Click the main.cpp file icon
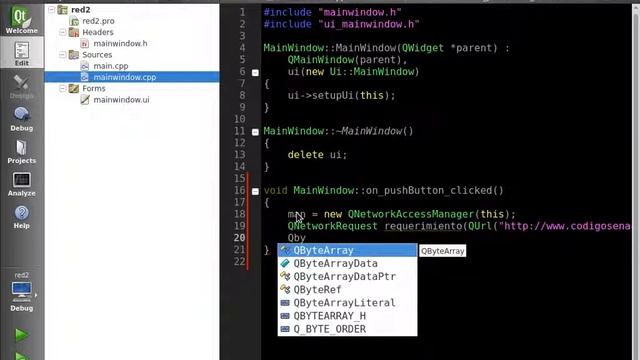This screenshot has height=360, width=640. 85,66
